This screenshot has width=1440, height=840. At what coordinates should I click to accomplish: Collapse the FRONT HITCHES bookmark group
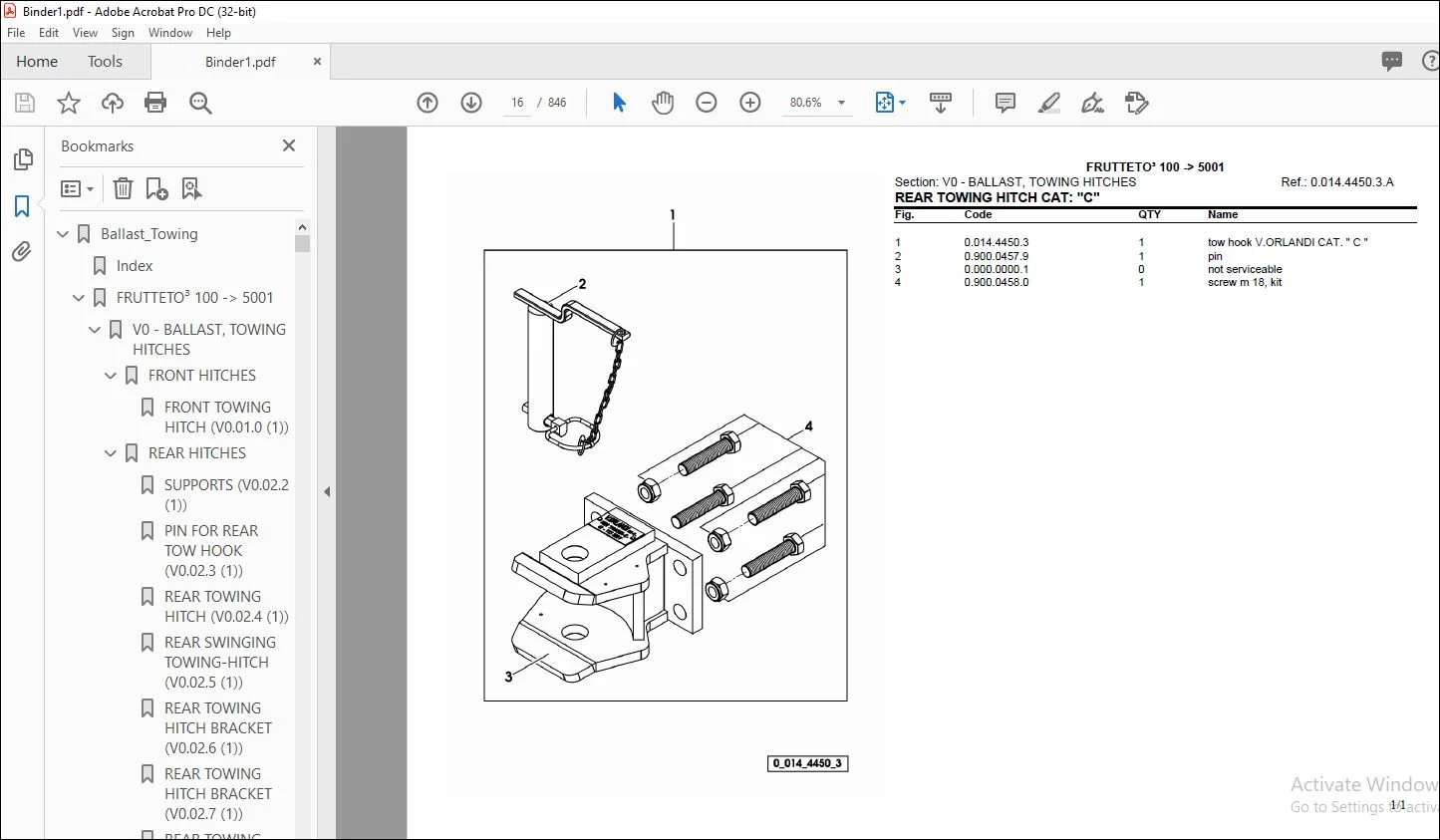[x=111, y=376]
